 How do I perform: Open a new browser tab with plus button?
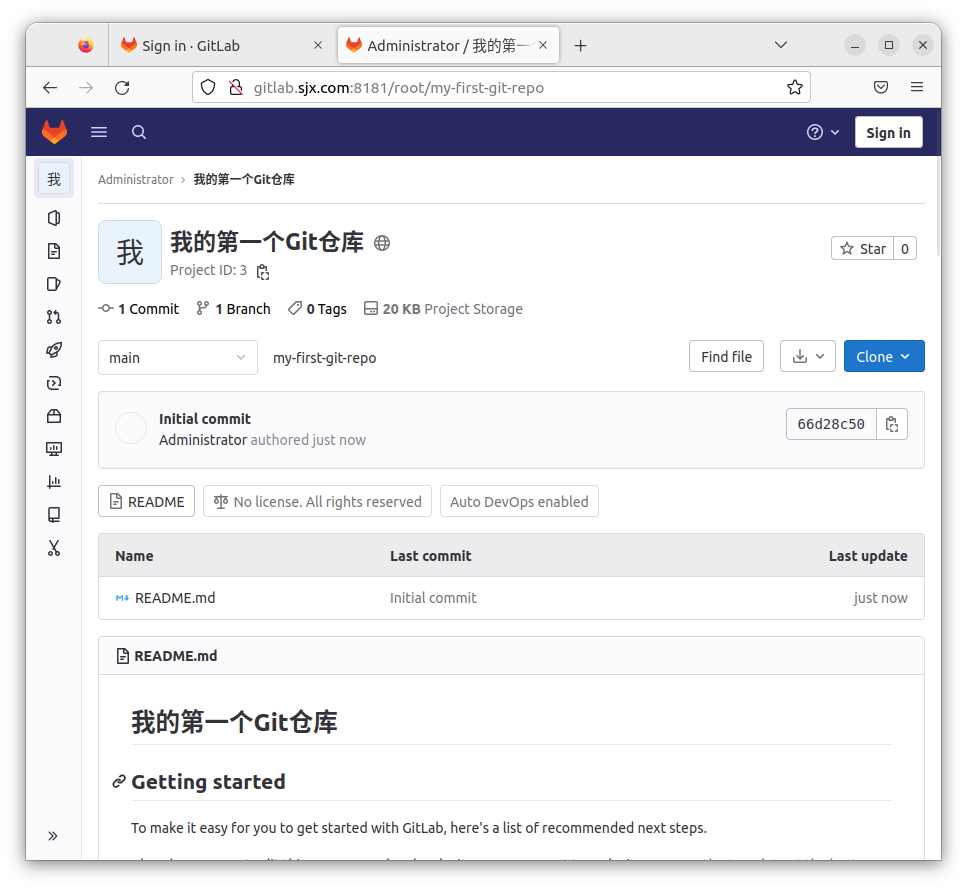[580, 45]
